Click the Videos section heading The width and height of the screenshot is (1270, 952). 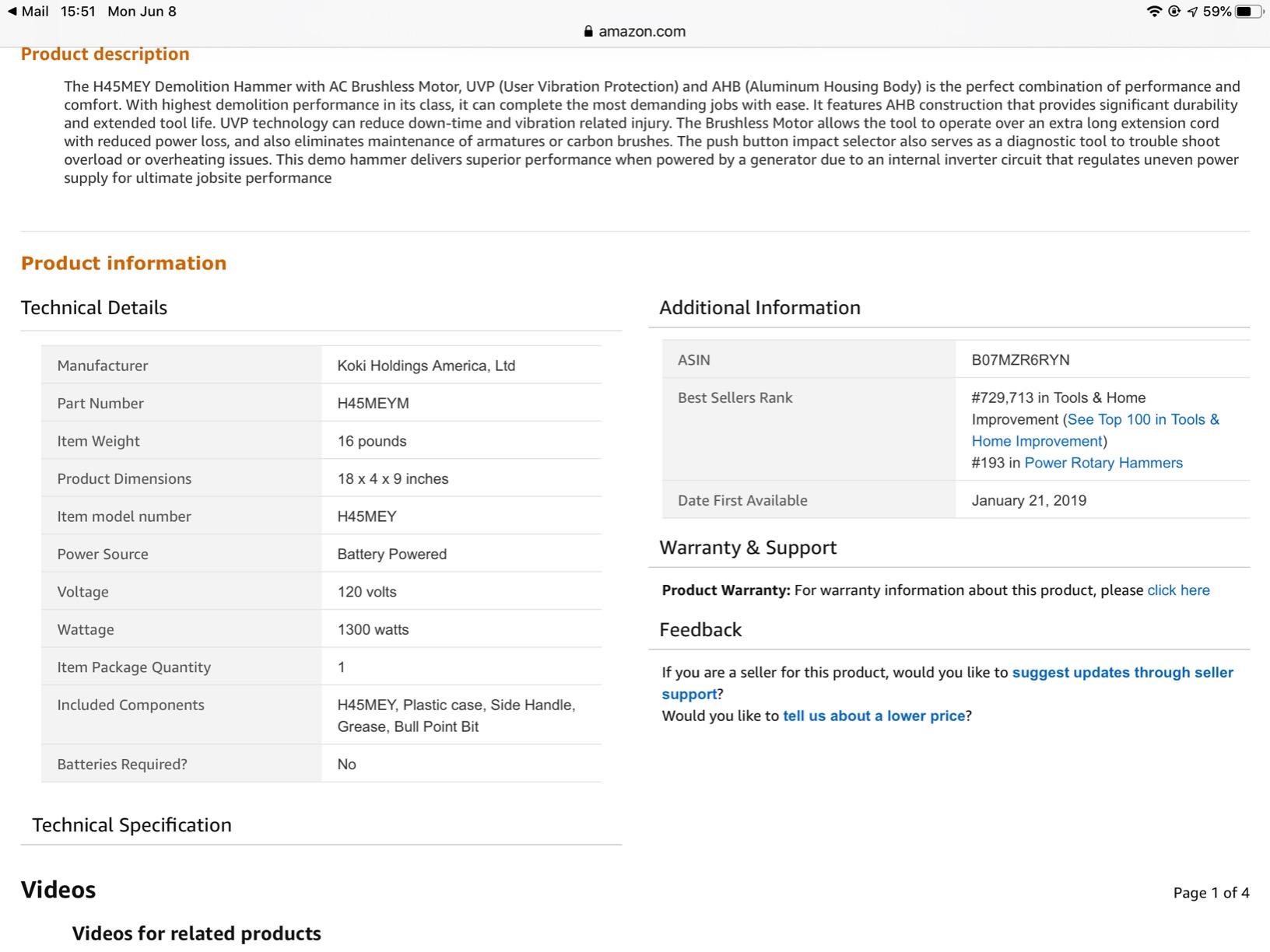click(x=58, y=890)
